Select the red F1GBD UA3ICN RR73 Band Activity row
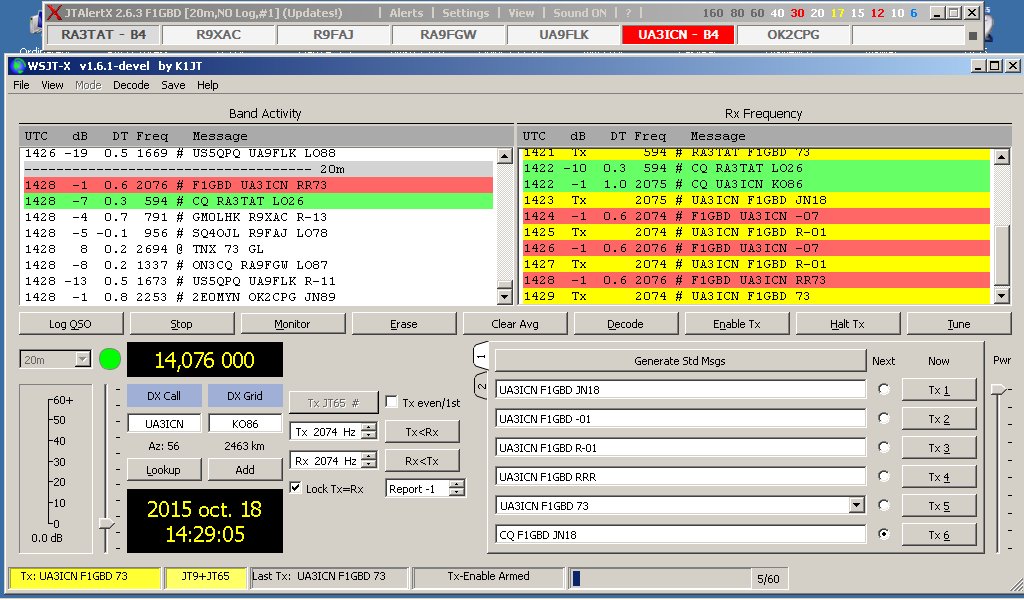The image size is (1024, 600). (258, 185)
